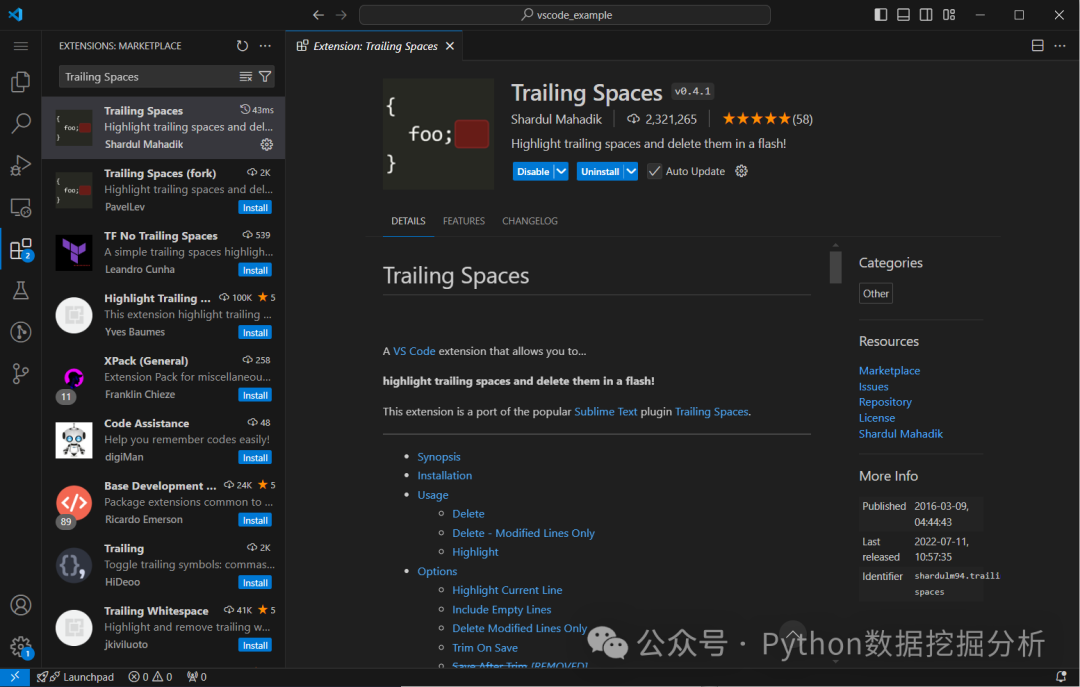Open the extension settings gear beside Auto Update
Image resolution: width=1080 pixels, height=687 pixels.
click(741, 171)
